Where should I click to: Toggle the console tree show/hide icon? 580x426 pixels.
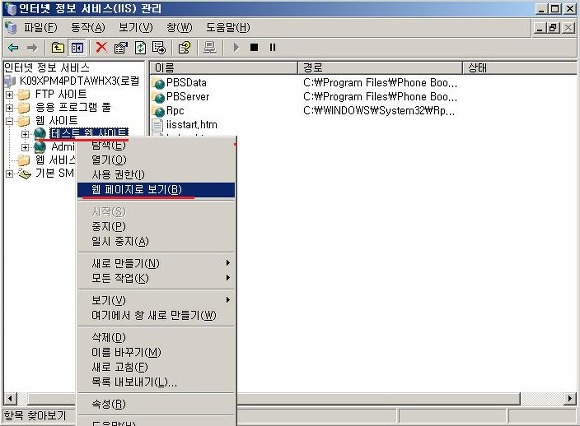coord(77,48)
